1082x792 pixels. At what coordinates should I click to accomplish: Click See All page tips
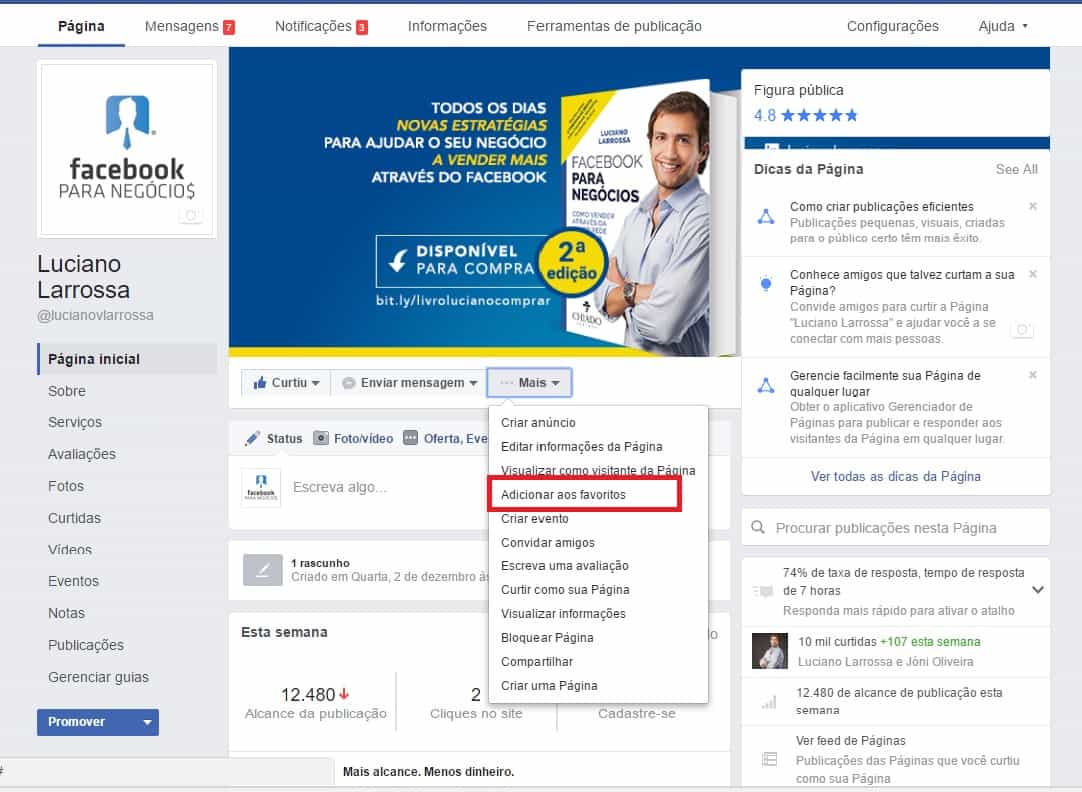[x=1016, y=170]
